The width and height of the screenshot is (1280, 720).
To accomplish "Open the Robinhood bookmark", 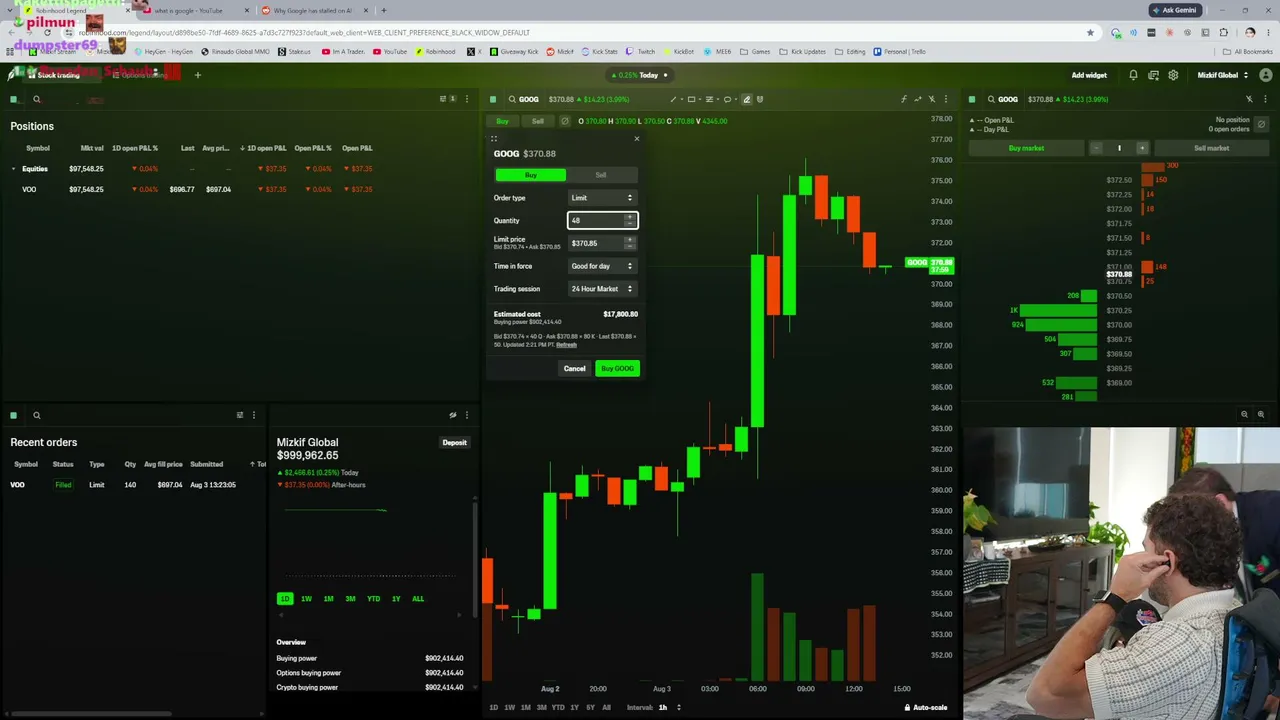I will pyautogui.click(x=436, y=51).
